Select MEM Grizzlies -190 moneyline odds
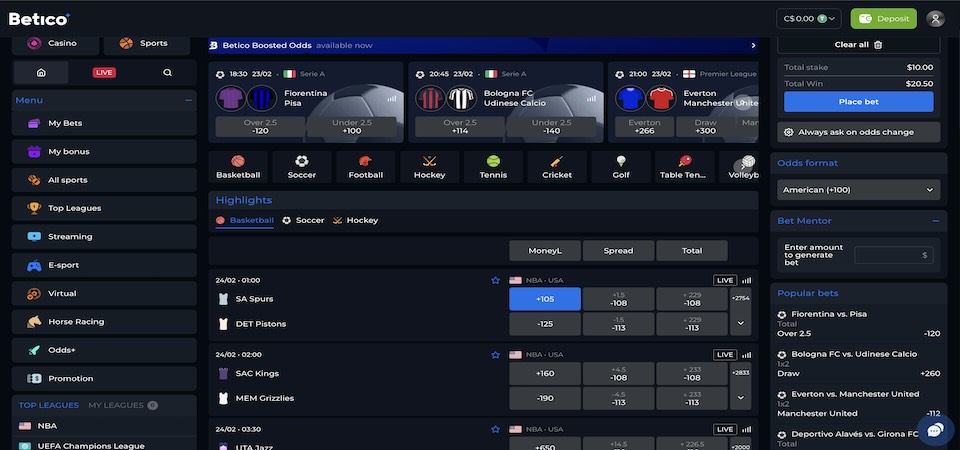This screenshot has height=450, width=960. (545, 398)
